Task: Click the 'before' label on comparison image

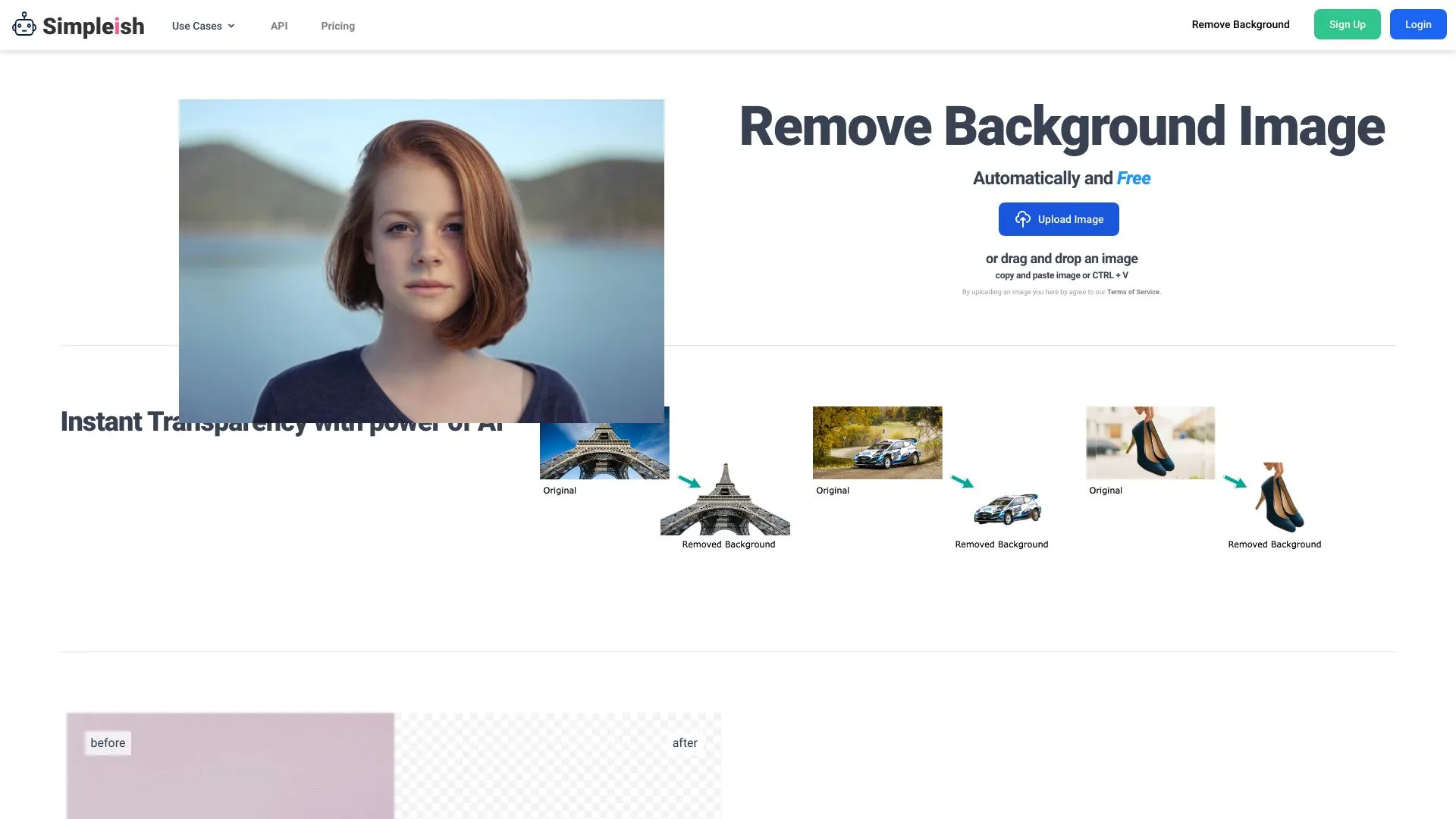Action: (x=107, y=742)
